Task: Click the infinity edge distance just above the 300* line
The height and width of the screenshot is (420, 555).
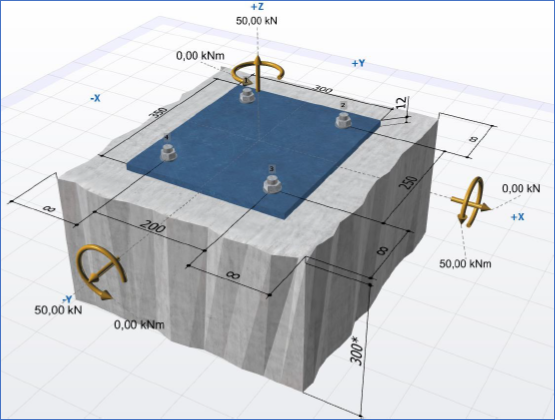Action: click(x=382, y=251)
